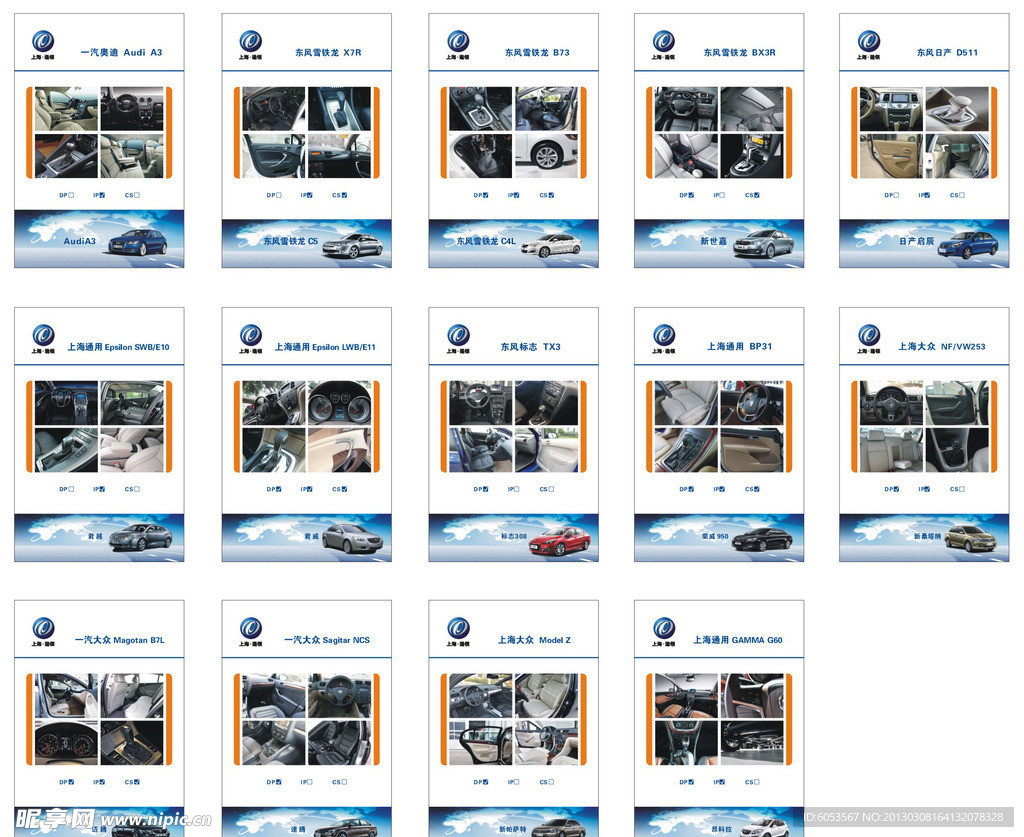Toggle the DP checkbox on the Epsilon SWB/E10 card
The width and height of the screenshot is (1024, 837).
tap(71, 489)
